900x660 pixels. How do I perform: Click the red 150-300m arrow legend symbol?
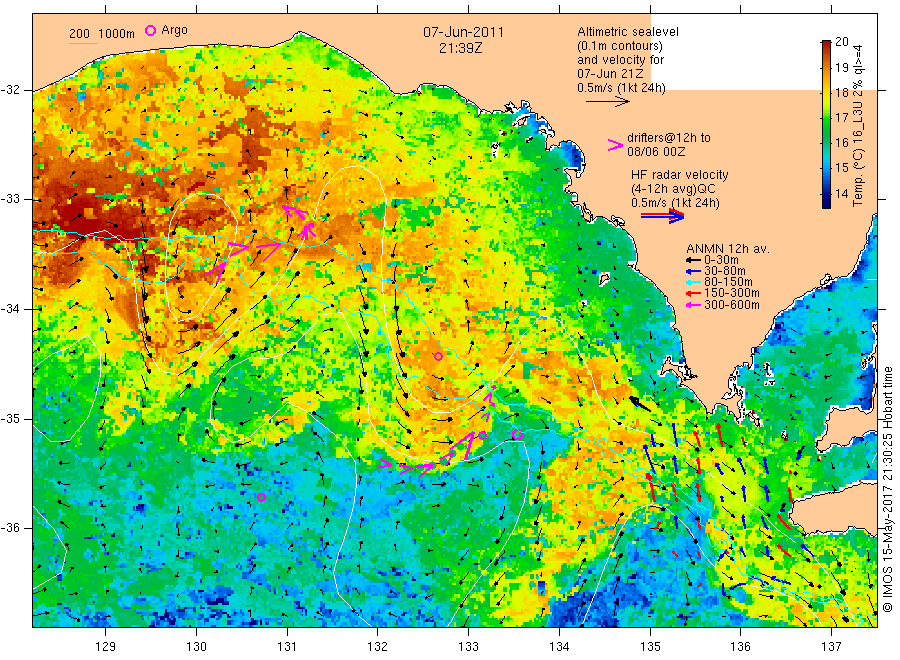[x=693, y=294]
